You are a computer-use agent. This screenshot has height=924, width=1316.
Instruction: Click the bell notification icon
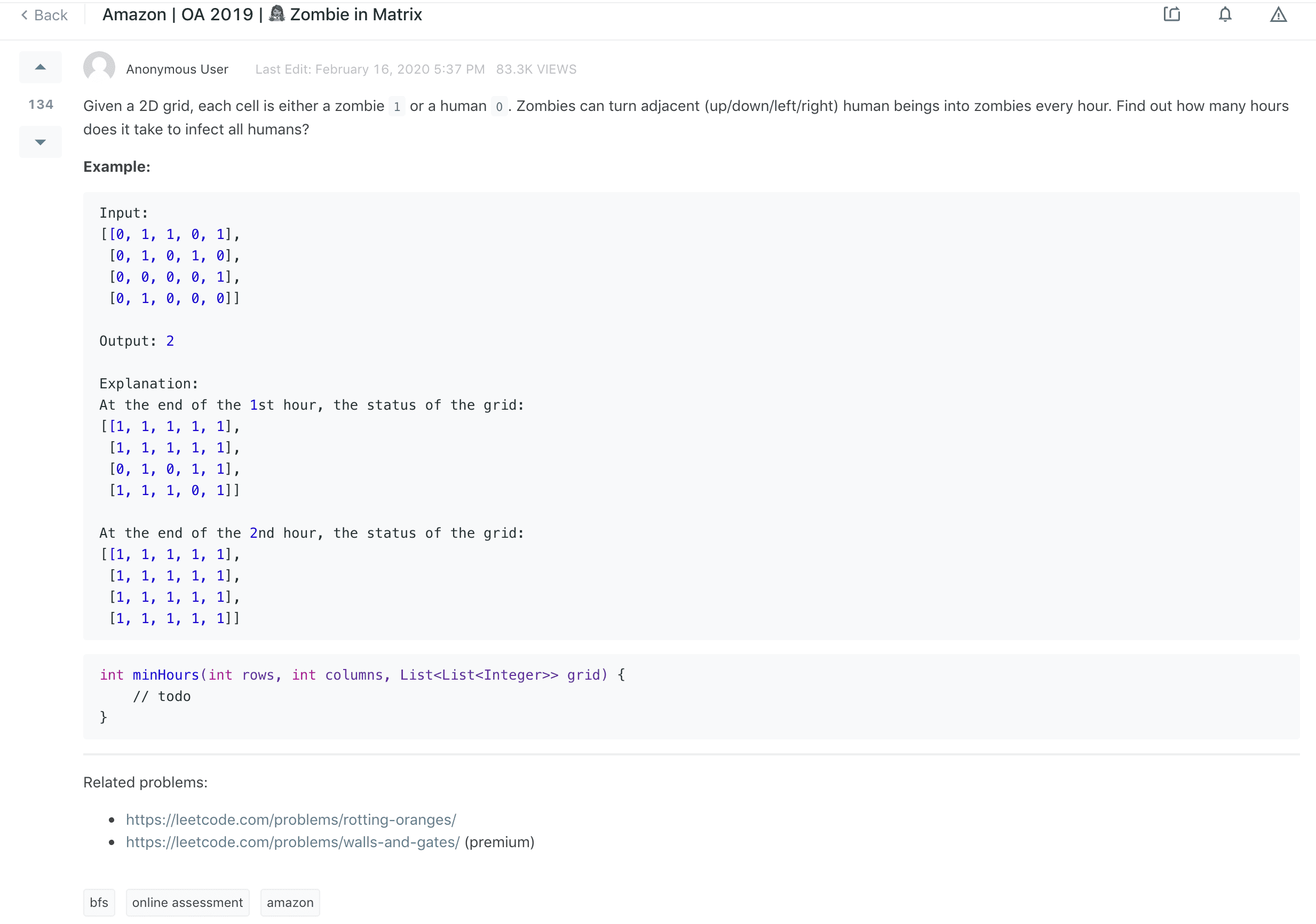tap(1225, 14)
